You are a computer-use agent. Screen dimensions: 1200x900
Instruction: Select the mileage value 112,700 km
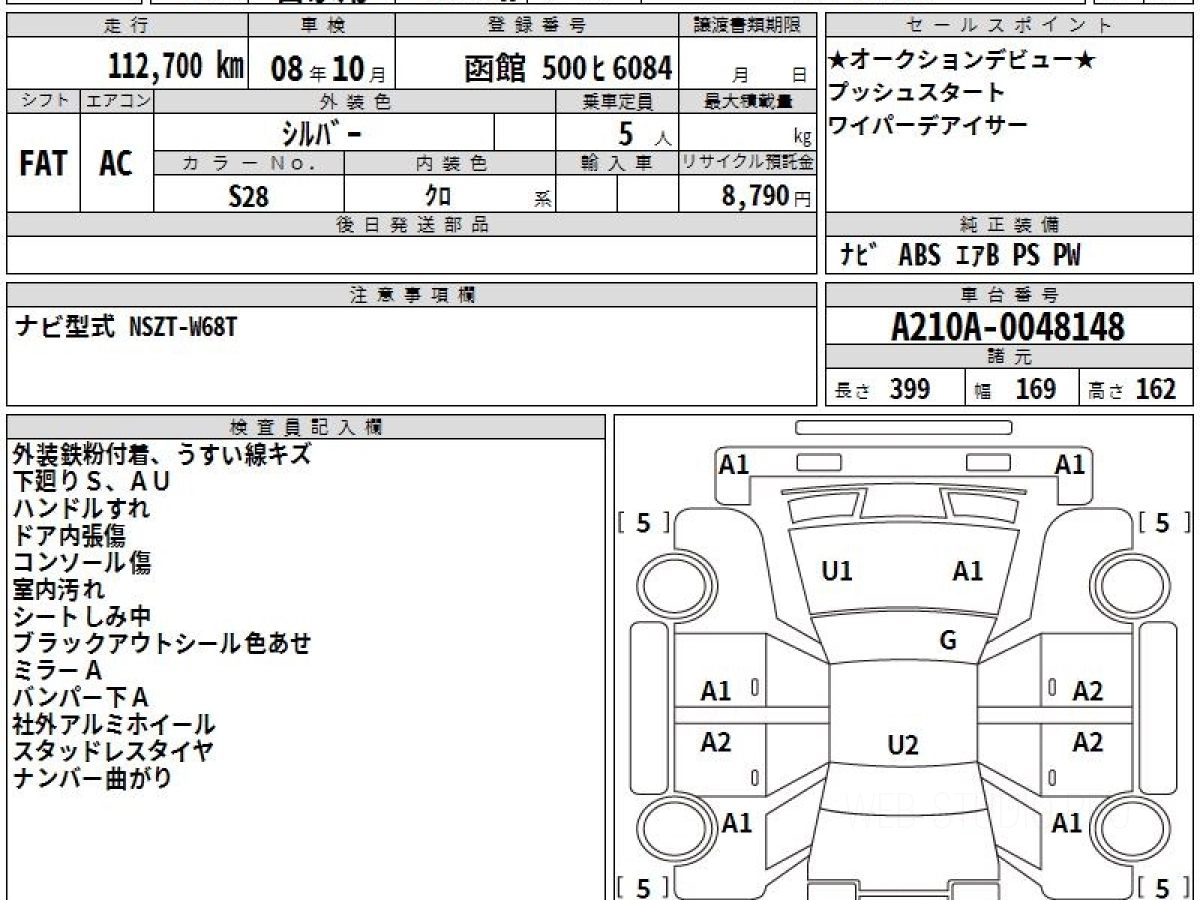175,67
